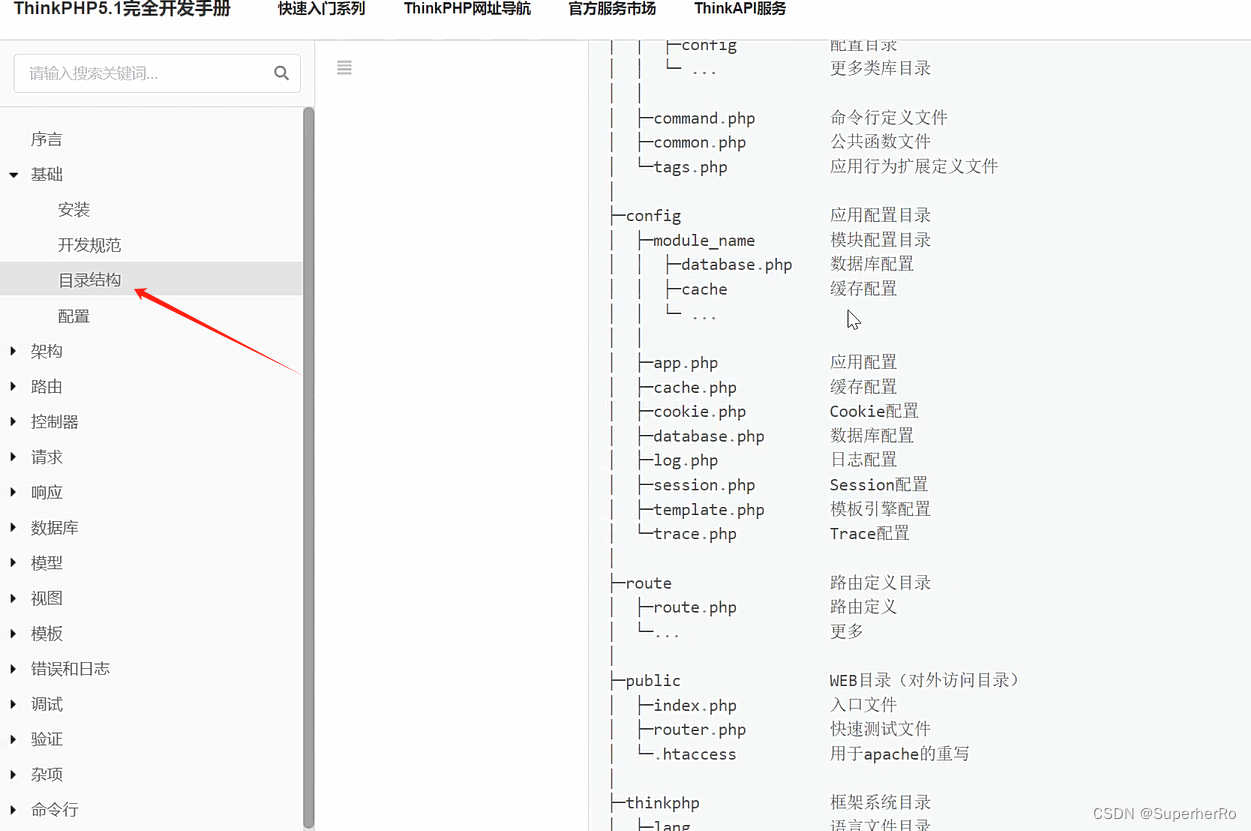Expand the 杂项 section arrow
This screenshot has height=831, width=1251.
(x=13, y=774)
